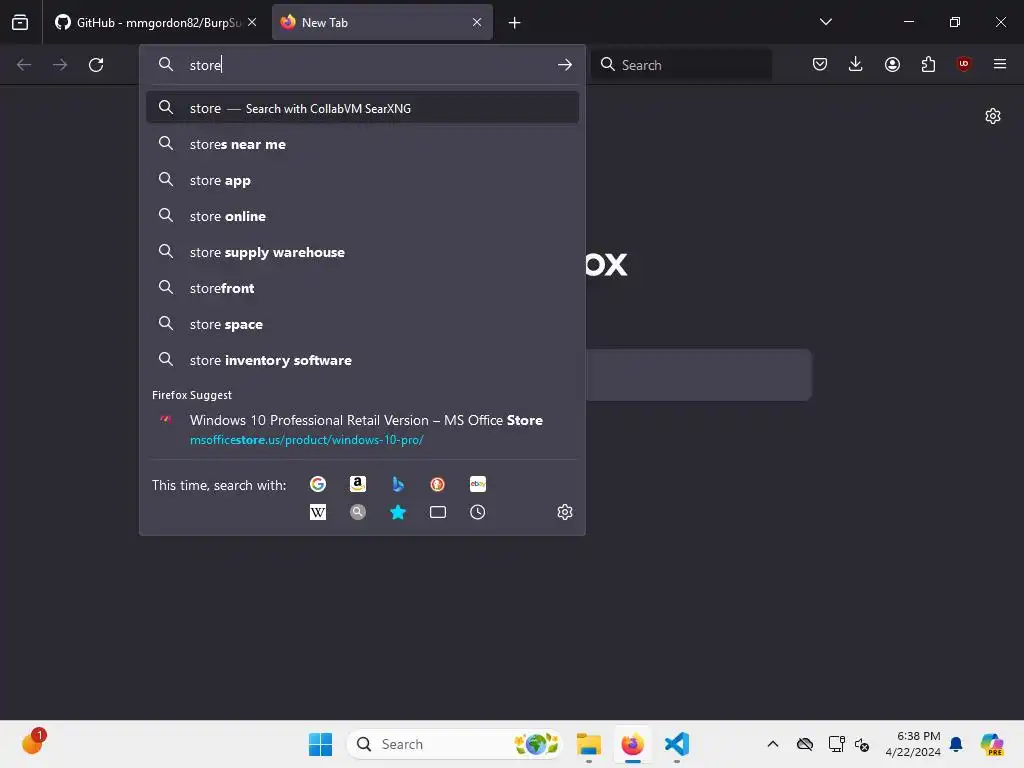Open Firefox View button at top left
Image resolution: width=1024 pixels, height=768 pixels.
[x=20, y=22]
